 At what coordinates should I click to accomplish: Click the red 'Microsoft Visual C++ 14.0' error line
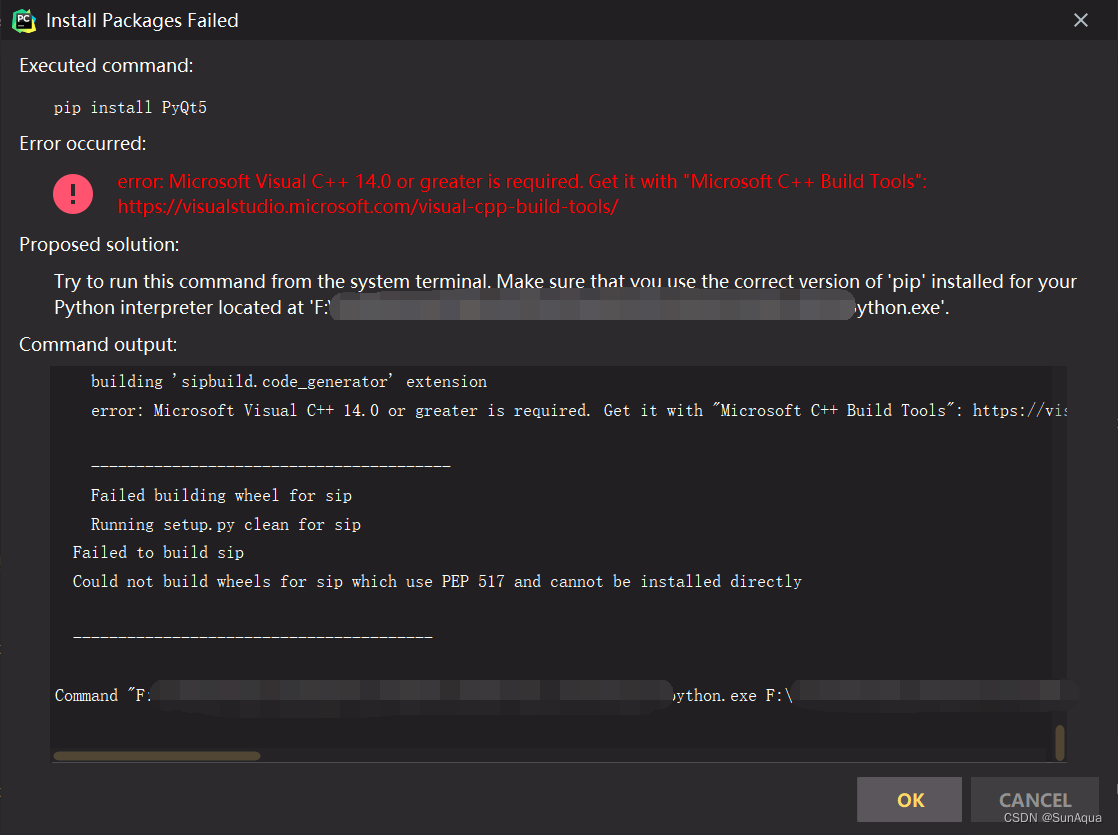(523, 182)
